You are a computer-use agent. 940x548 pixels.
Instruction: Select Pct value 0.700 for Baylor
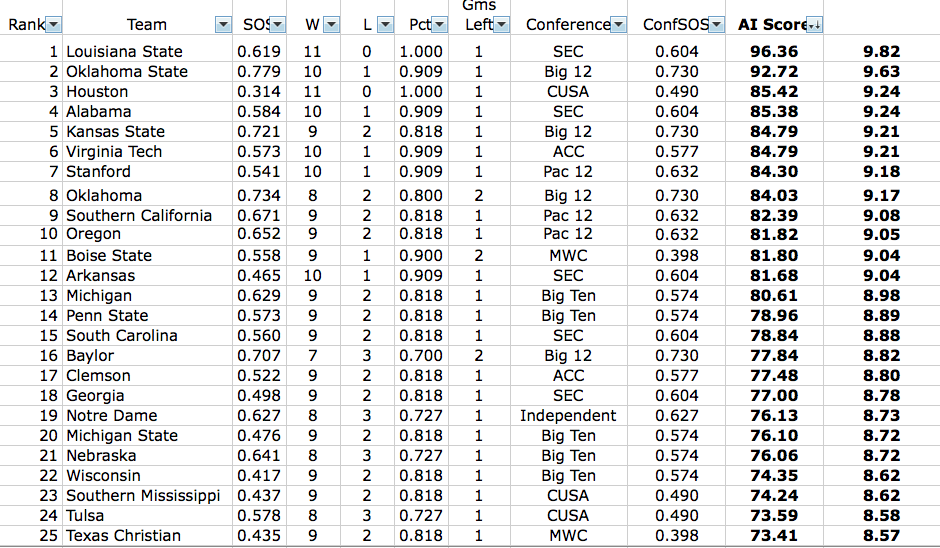[x=421, y=356]
